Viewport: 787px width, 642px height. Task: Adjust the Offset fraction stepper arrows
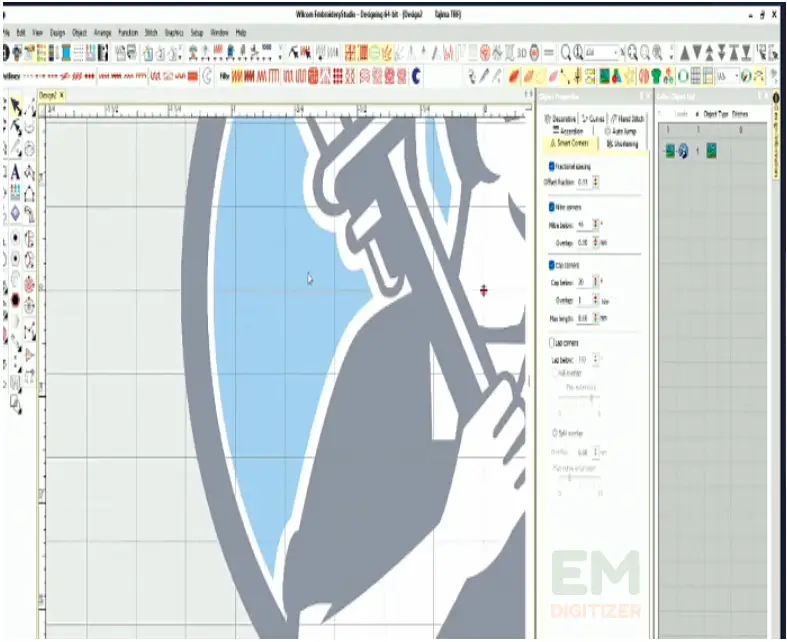click(596, 182)
